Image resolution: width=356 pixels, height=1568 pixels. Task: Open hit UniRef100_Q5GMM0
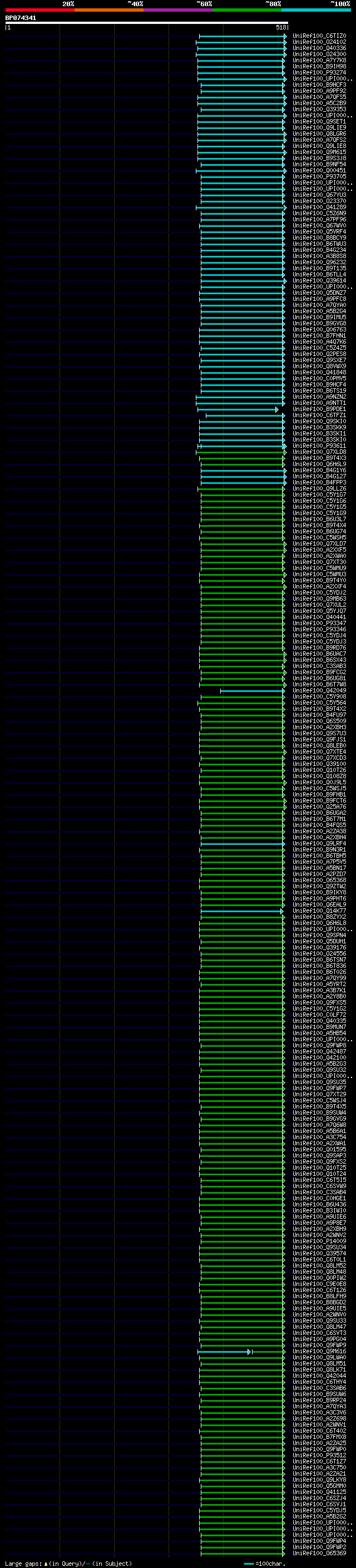tap(319, 1486)
